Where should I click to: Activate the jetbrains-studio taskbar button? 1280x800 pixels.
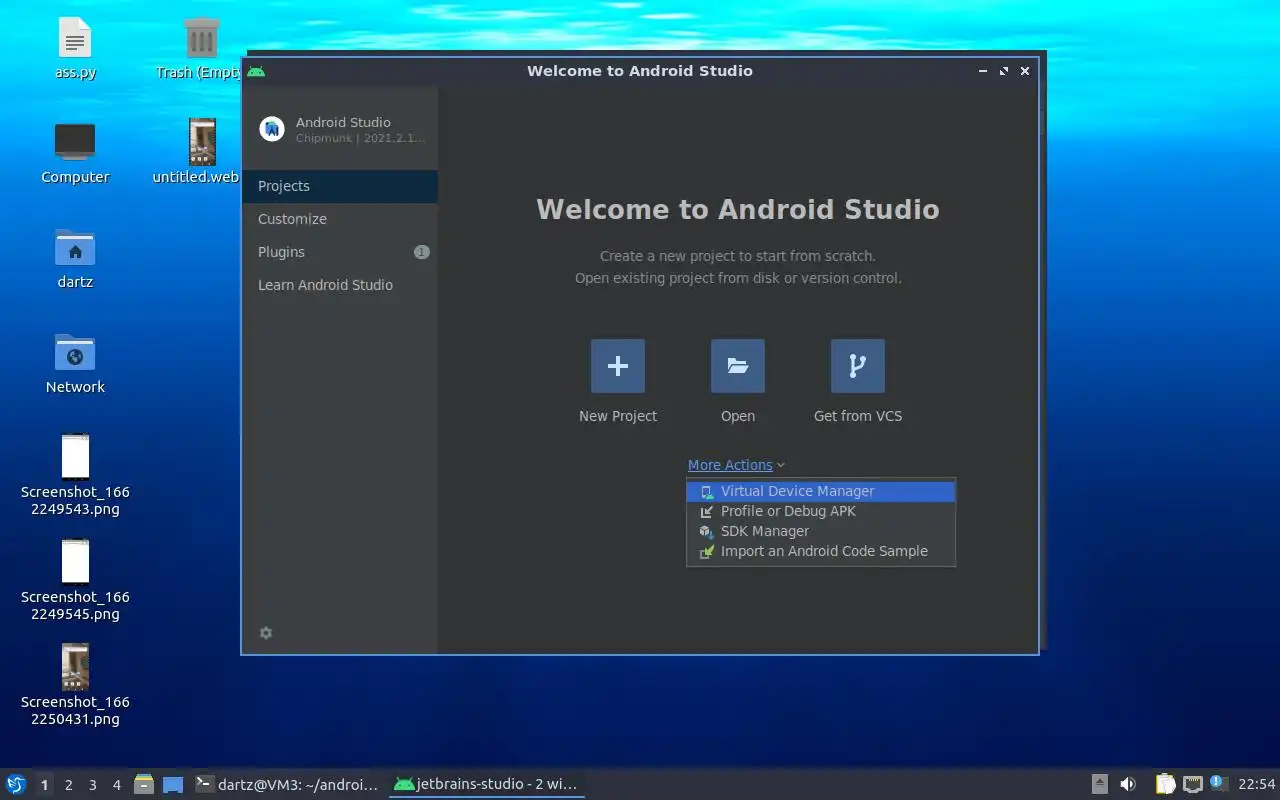[487, 784]
